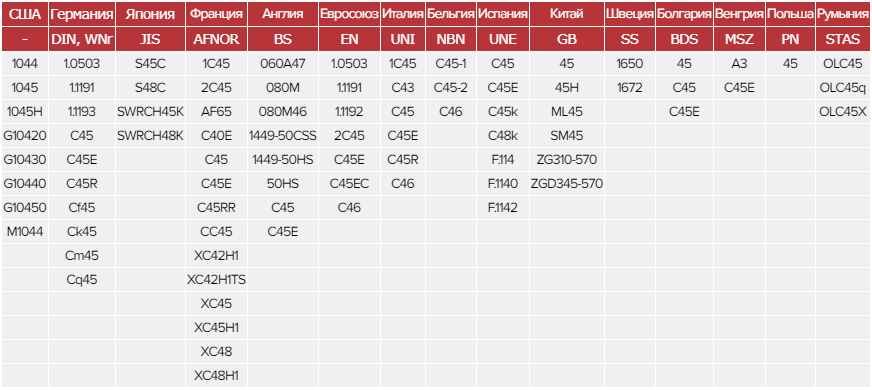This screenshot has width=872, height=390.
Task: Click the Румыния column header
Action: pos(844,14)
